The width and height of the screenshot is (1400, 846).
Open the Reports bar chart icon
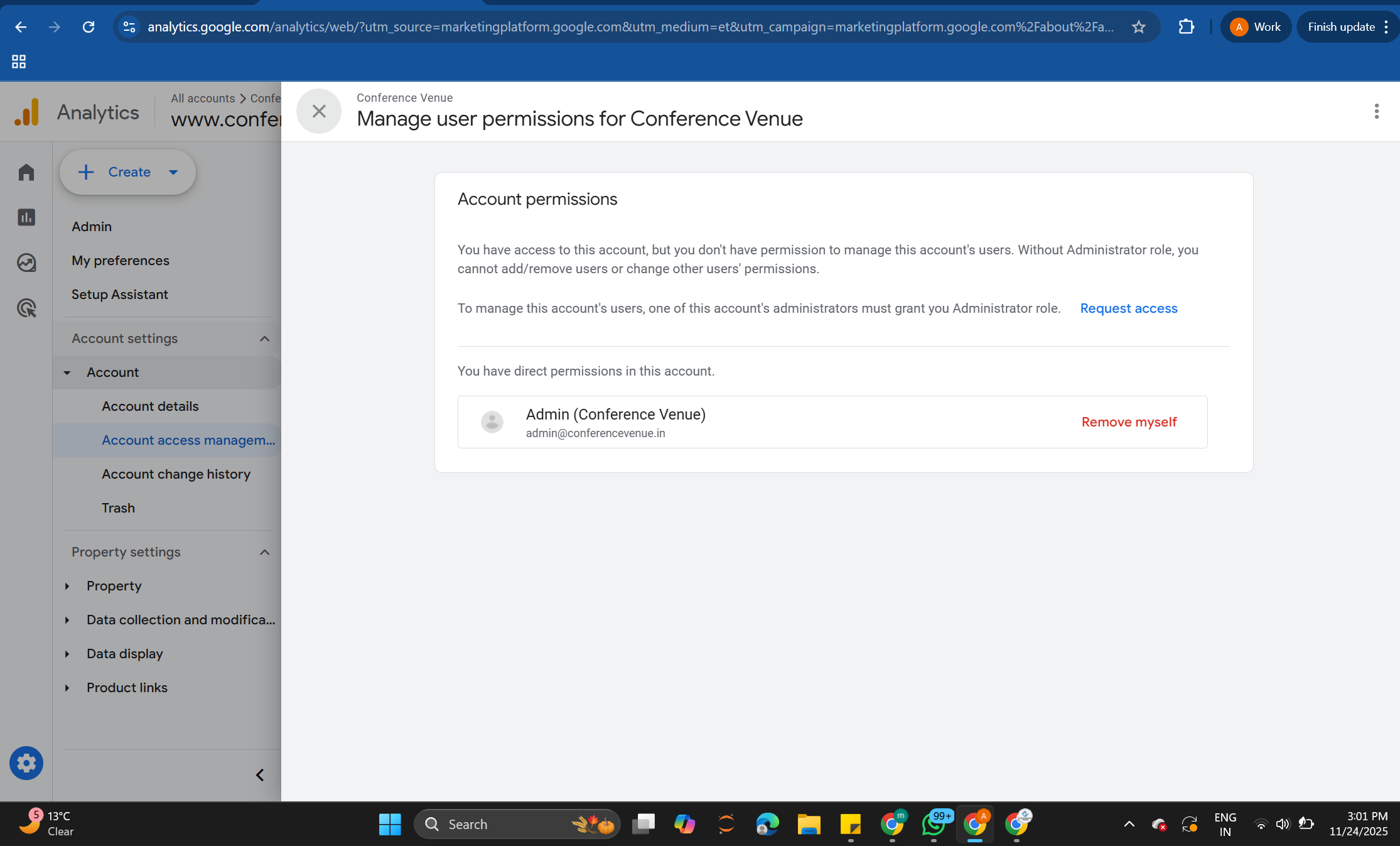pos(26,217)
